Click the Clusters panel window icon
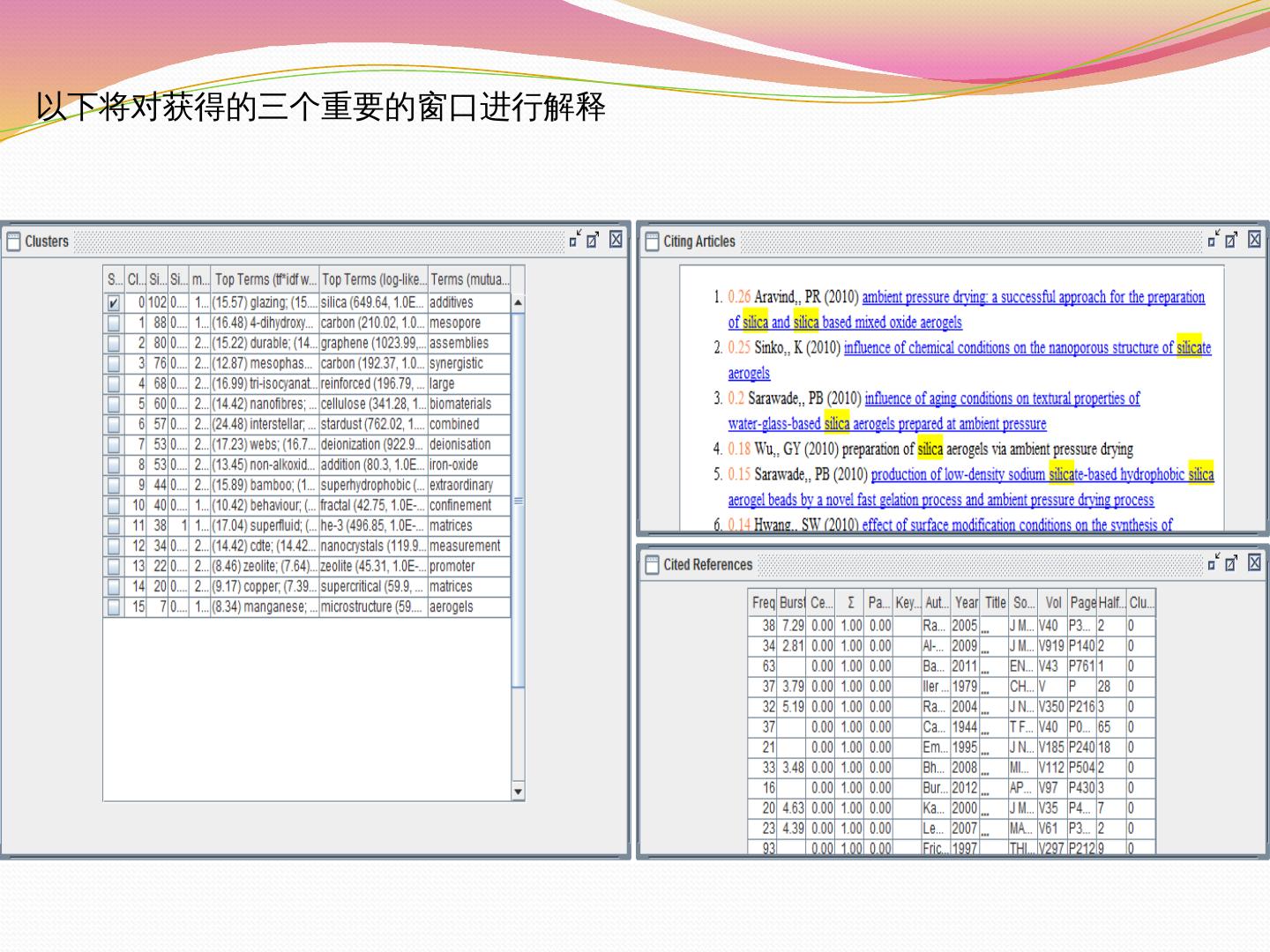 tap(14, 242)
